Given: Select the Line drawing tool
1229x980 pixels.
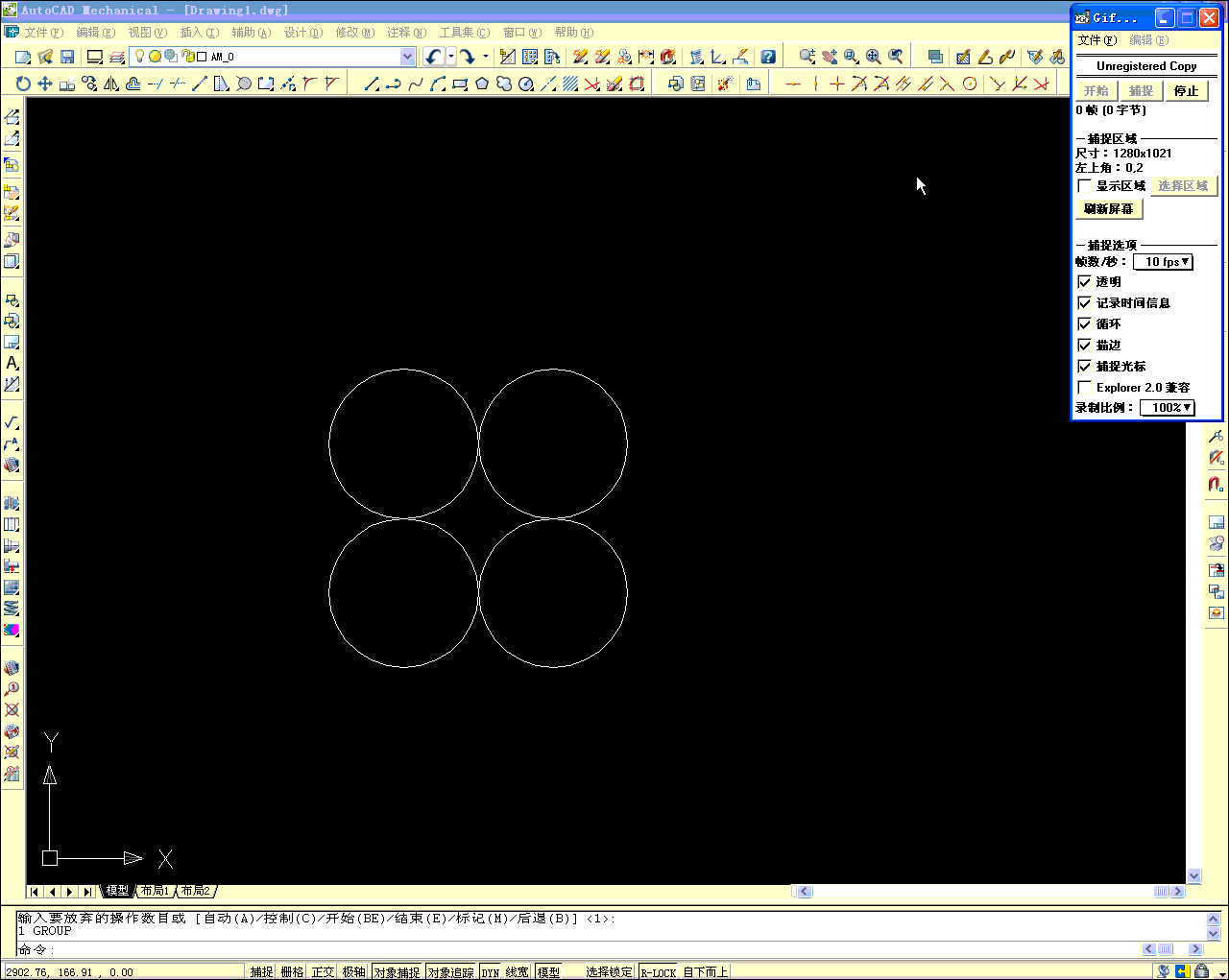Looking at the screenshot, I should (x=372, y=84).
